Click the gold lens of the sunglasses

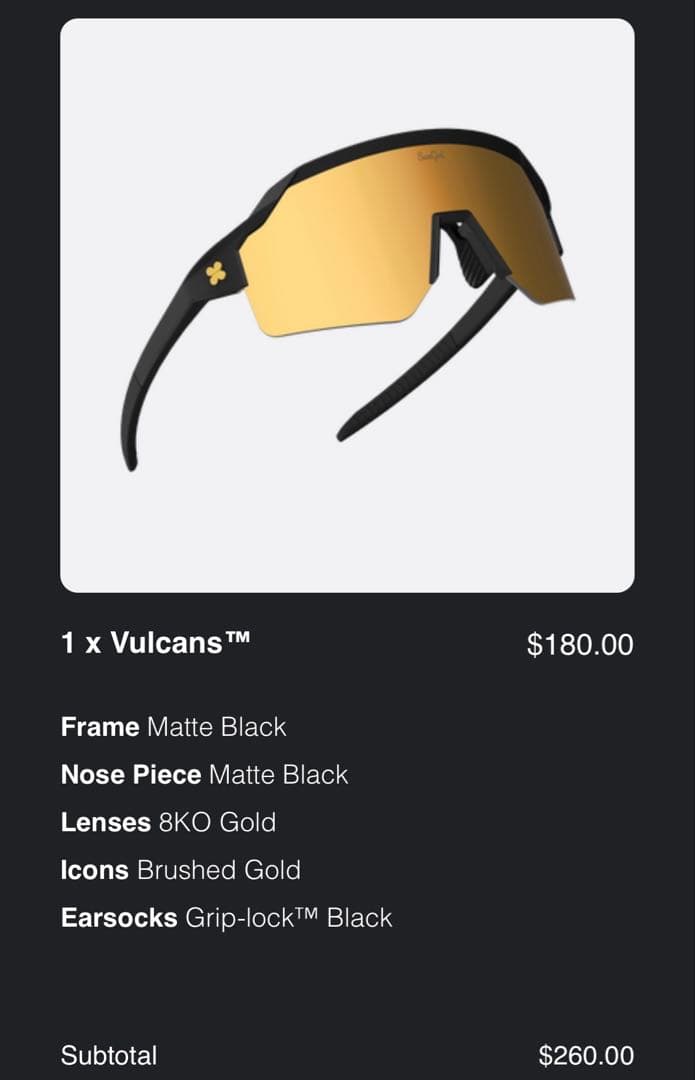[340, 250]
